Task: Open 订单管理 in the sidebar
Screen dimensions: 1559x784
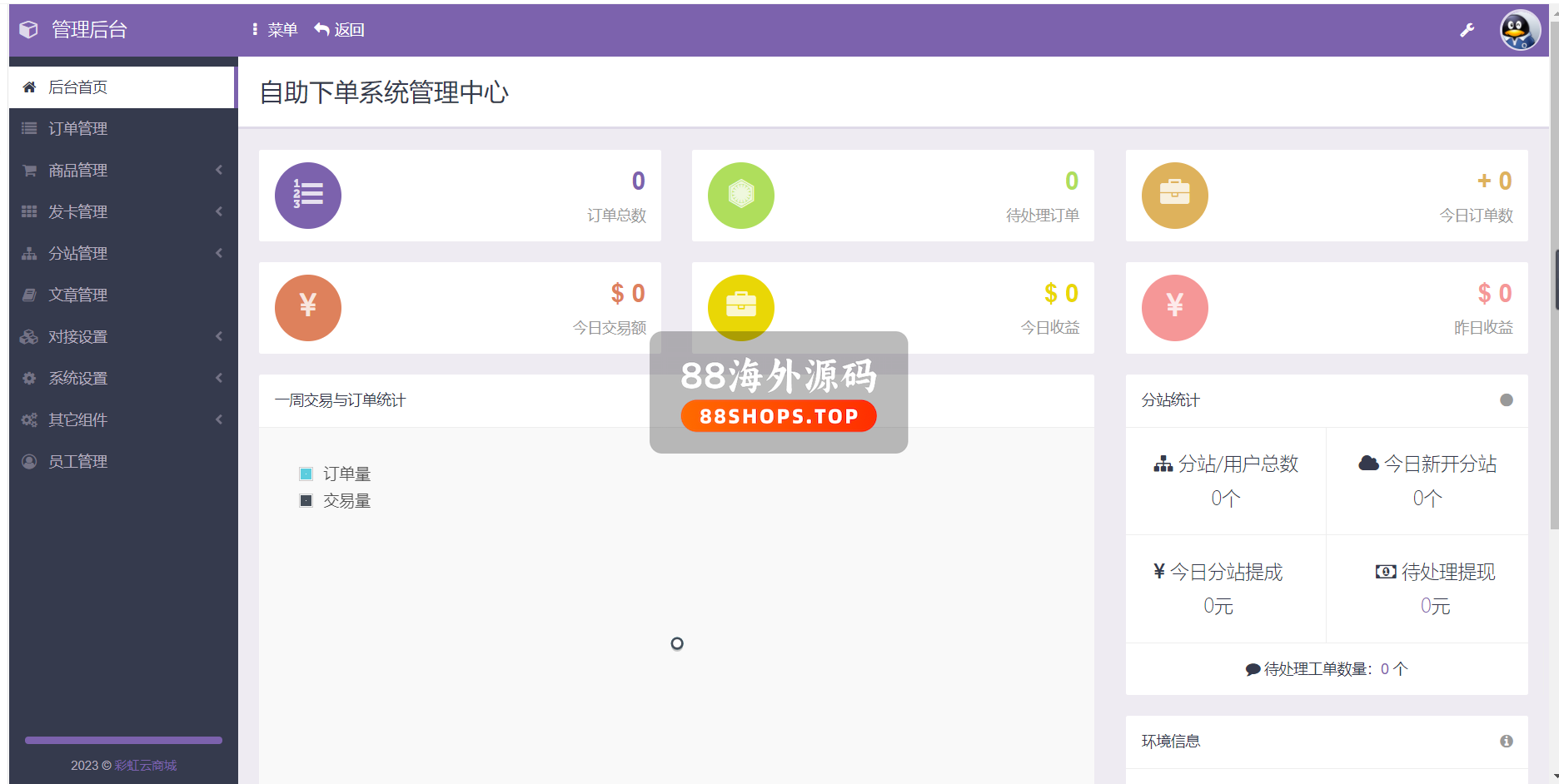Action: [78, 128]
